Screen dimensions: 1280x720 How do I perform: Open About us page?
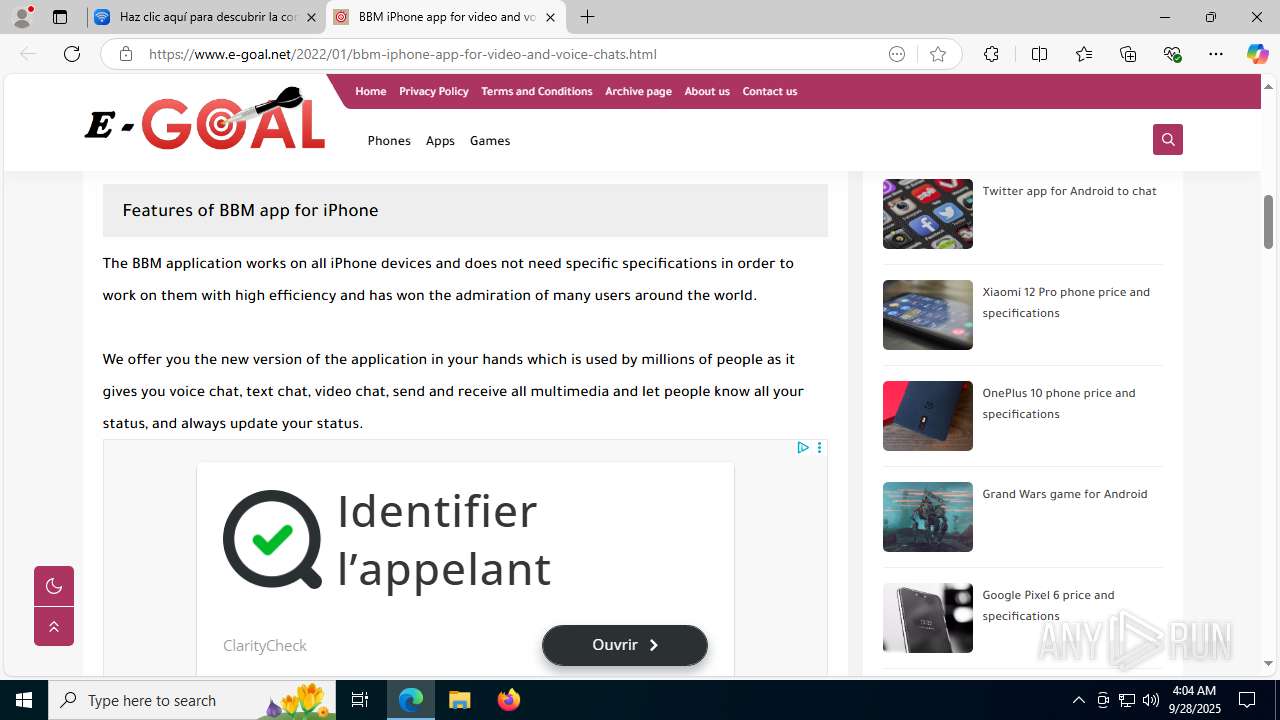coord(707,91)
